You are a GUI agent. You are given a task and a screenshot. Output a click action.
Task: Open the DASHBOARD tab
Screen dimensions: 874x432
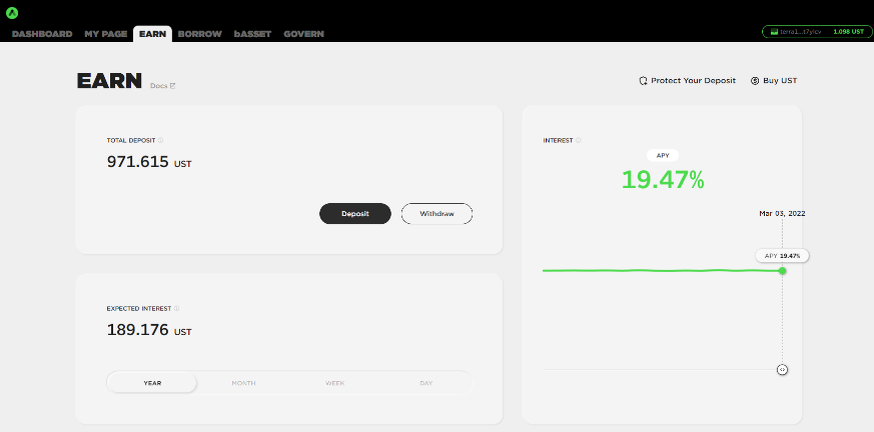coord(42,34)
